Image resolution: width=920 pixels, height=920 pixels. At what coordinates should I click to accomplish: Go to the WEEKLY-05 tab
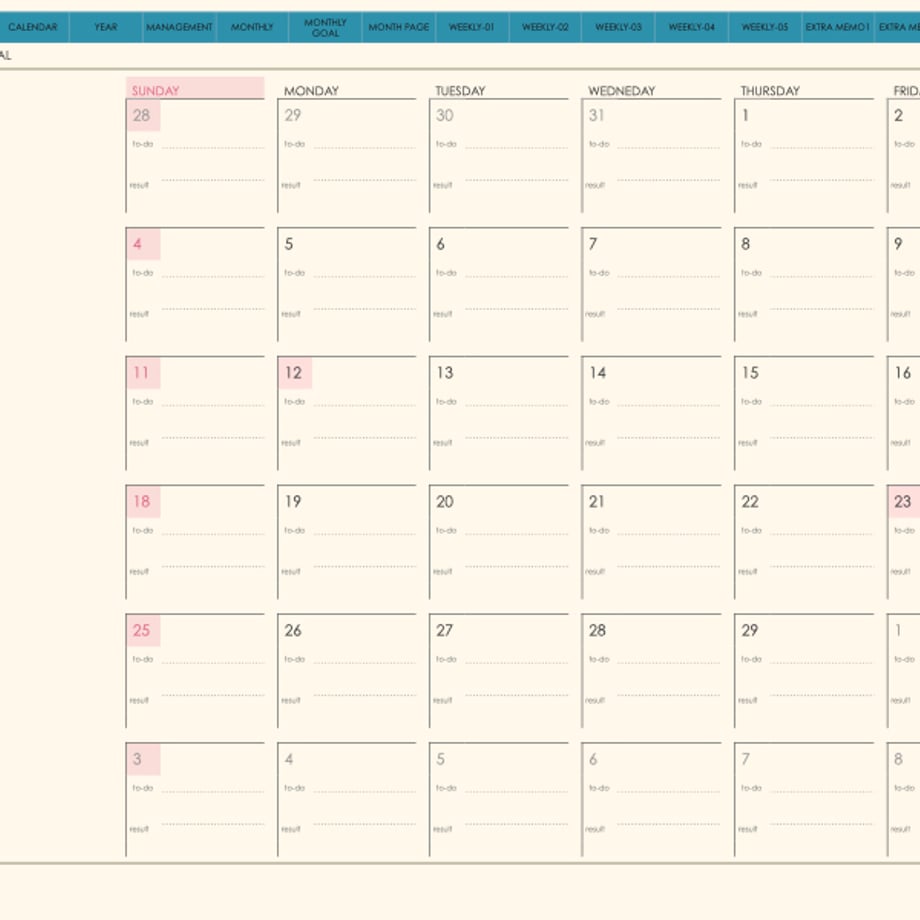pos(765,27)
